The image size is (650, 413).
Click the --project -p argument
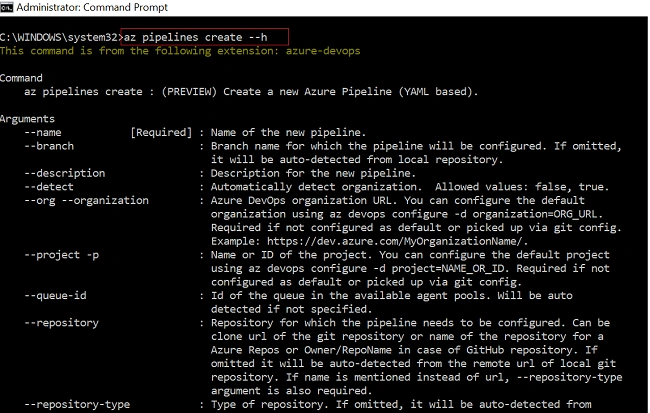tap(61, 255)
